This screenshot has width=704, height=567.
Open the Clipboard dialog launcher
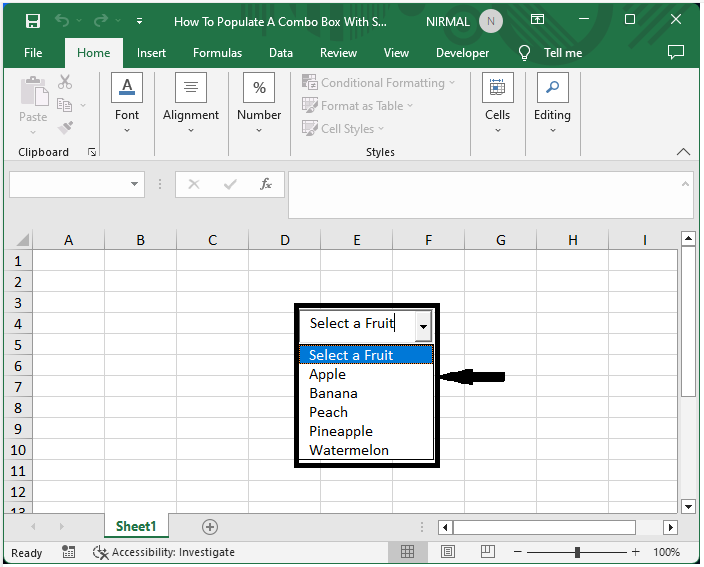[x=92, y=153]
